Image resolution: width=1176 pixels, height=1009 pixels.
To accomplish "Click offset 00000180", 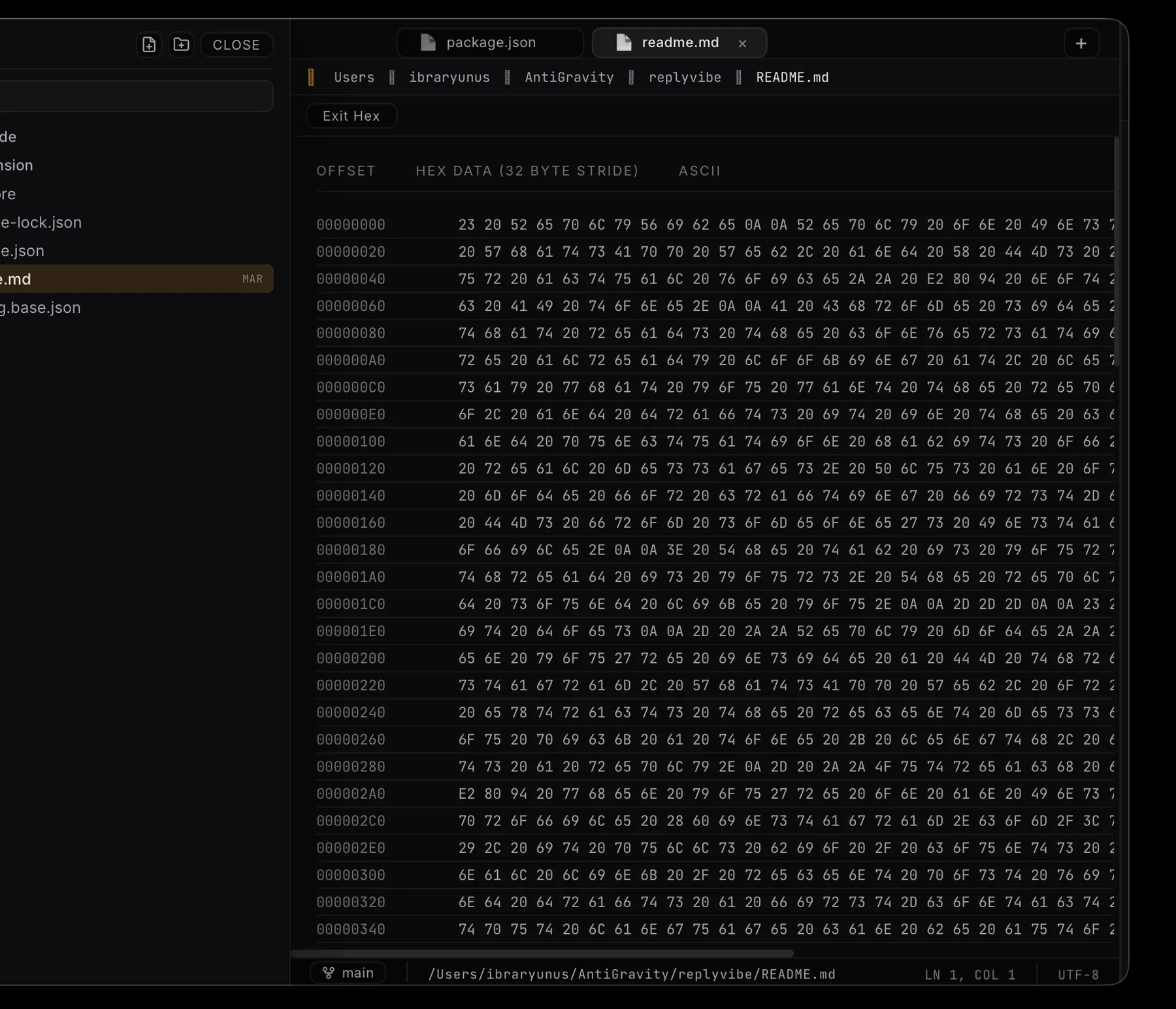I will [351, 550].
